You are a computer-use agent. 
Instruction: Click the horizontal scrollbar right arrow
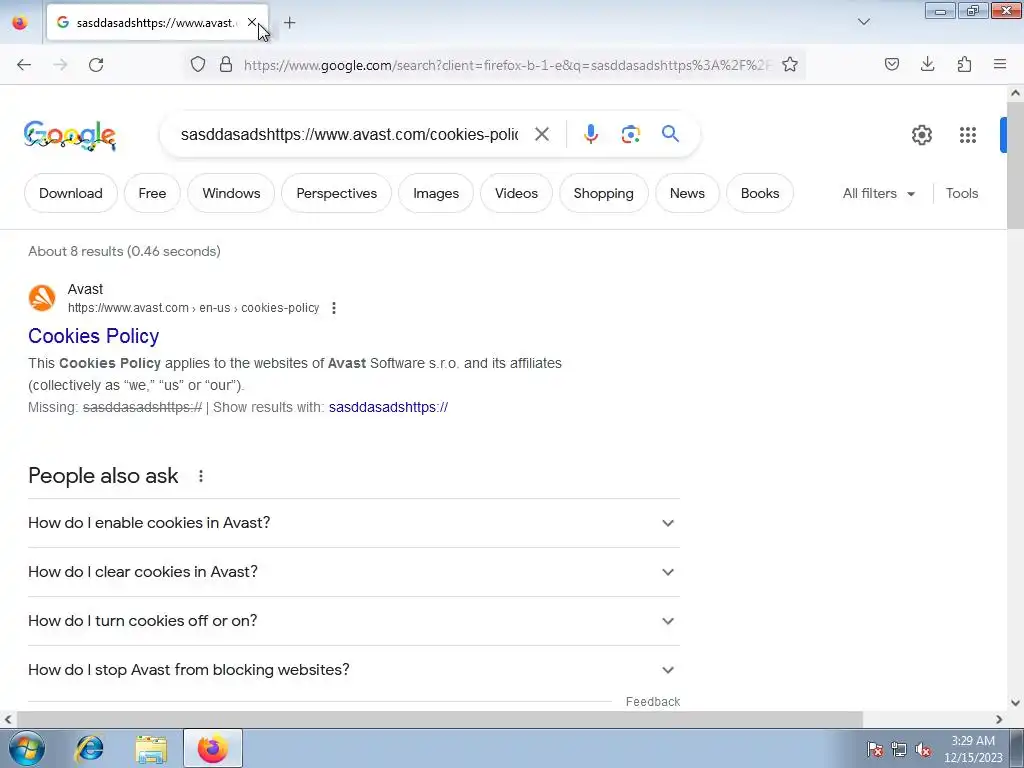999,719
